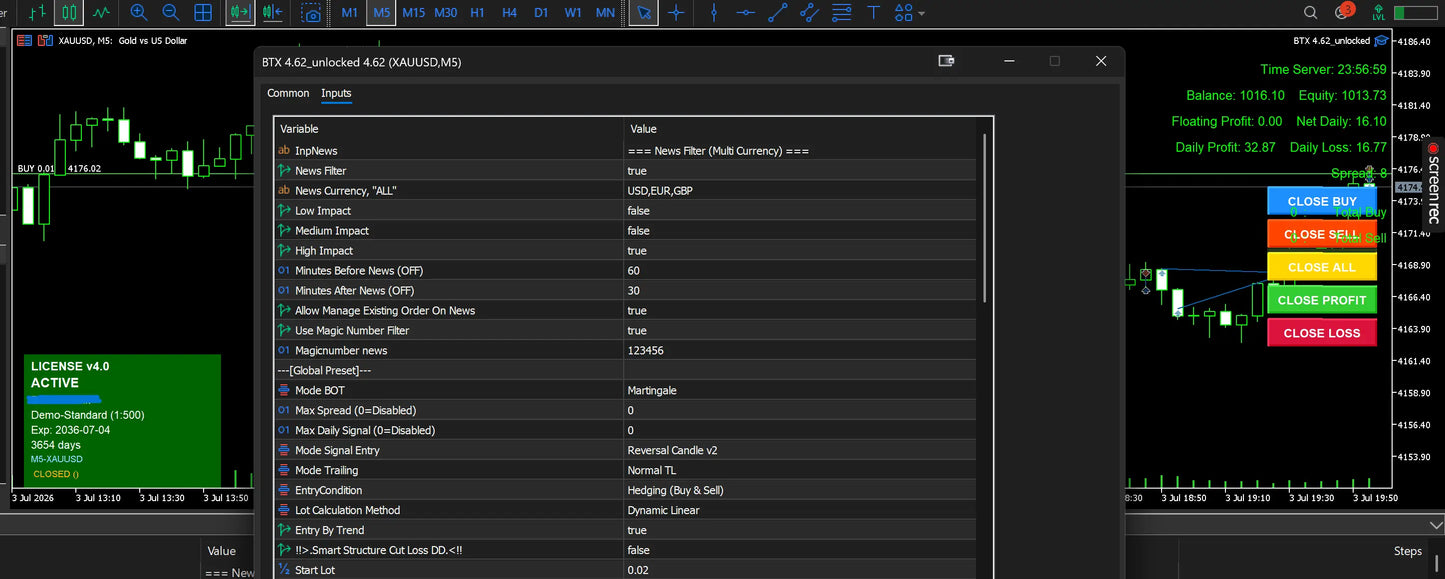
Task: Click the wallet icon in dialog title bar
Action: [946, 61]
